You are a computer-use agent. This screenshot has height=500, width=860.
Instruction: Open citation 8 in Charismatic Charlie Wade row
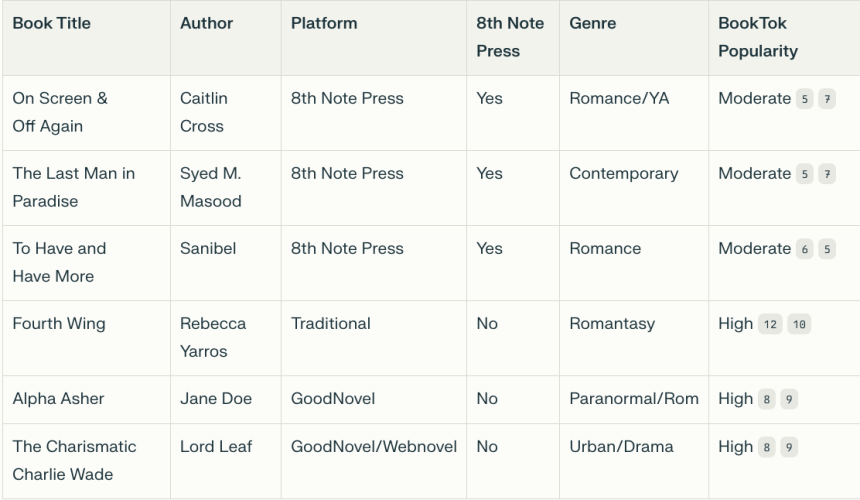pyautogui.click(x=767, y=447)
